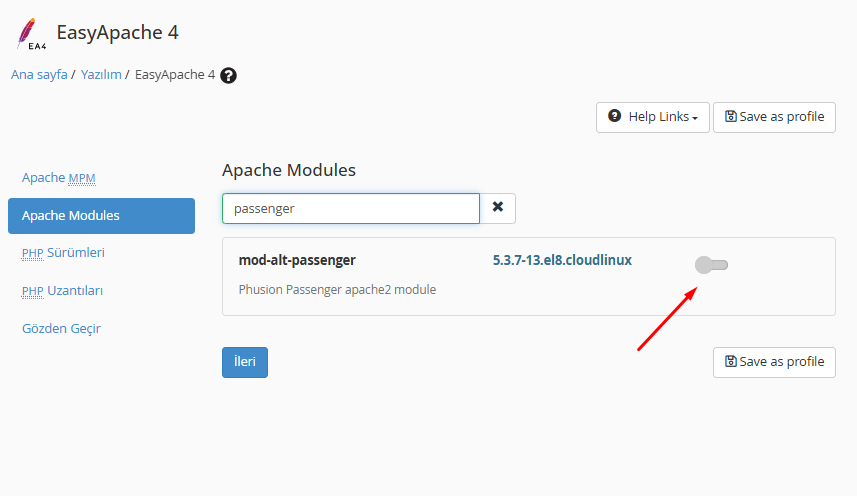Go to Apache MPM section
The width and height of the screenshot is (857, 496).
click(58, 178)
